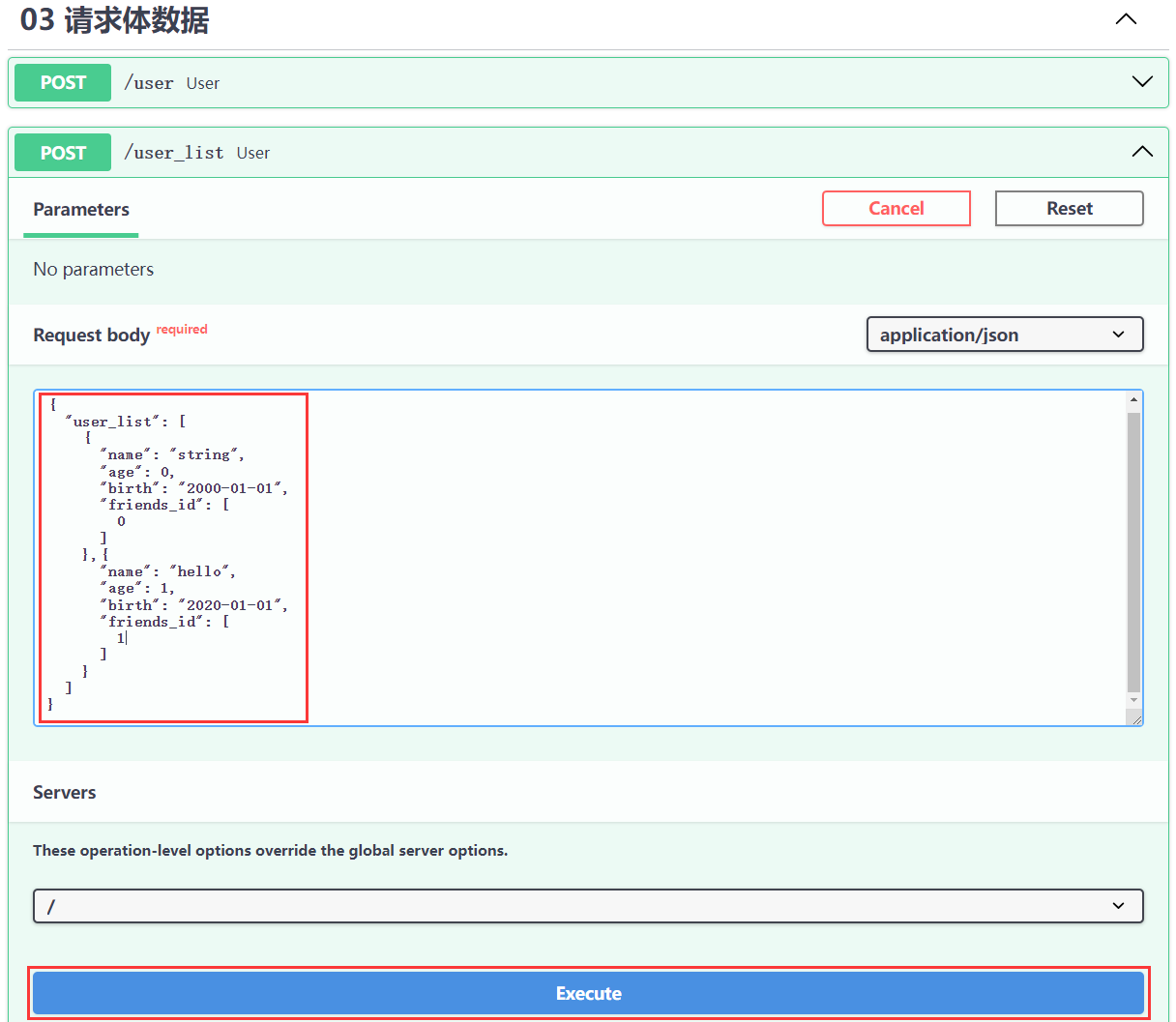Click the POST badge for /user_list

[63, 153]
